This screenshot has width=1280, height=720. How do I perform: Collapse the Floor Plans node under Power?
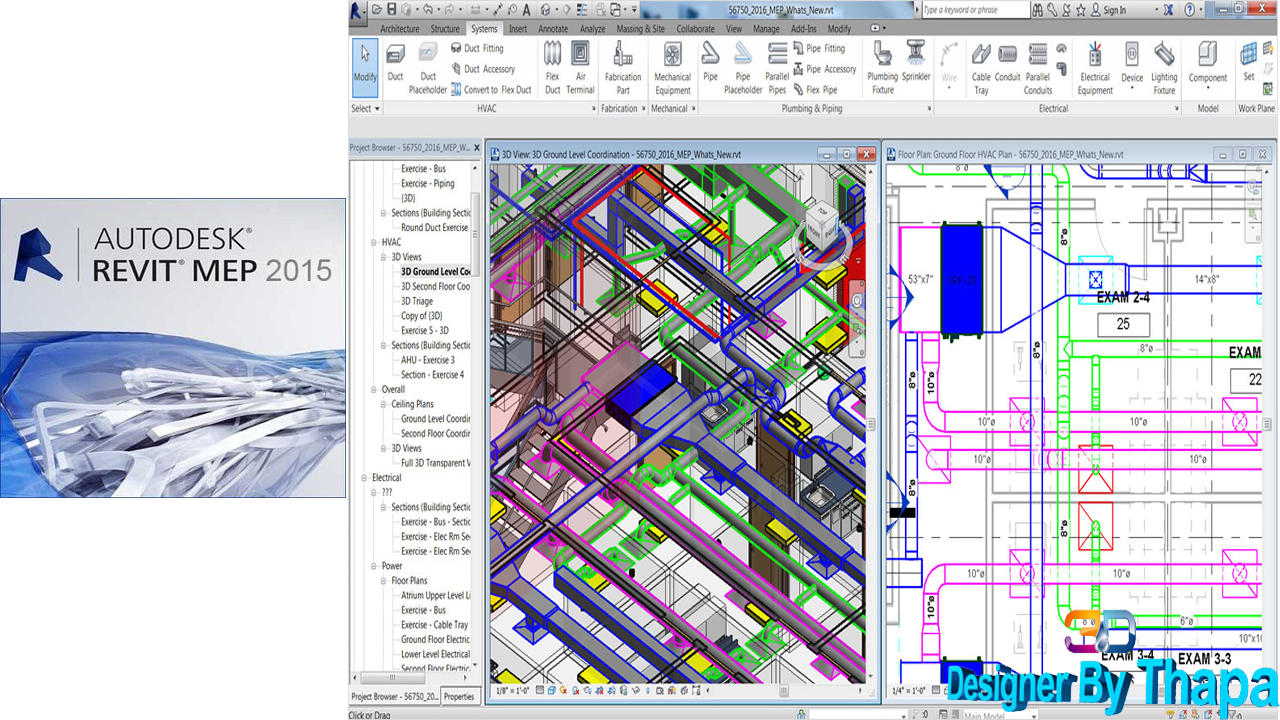(x=384, y=581)
